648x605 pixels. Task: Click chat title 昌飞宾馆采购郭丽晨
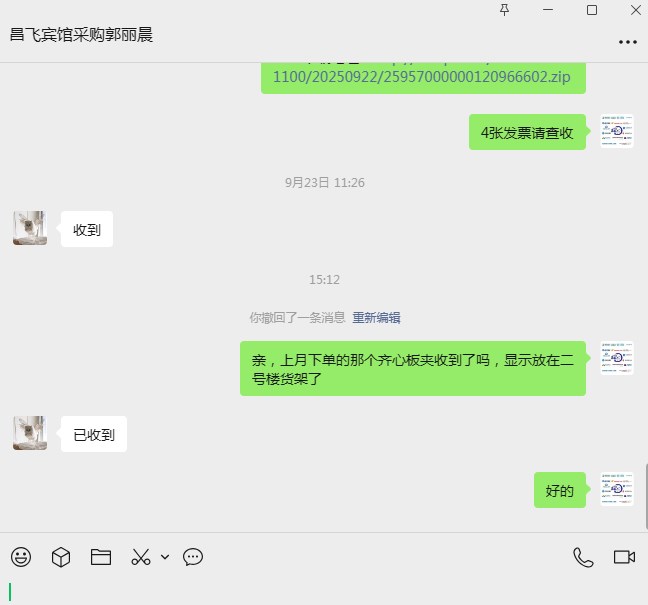81,35
